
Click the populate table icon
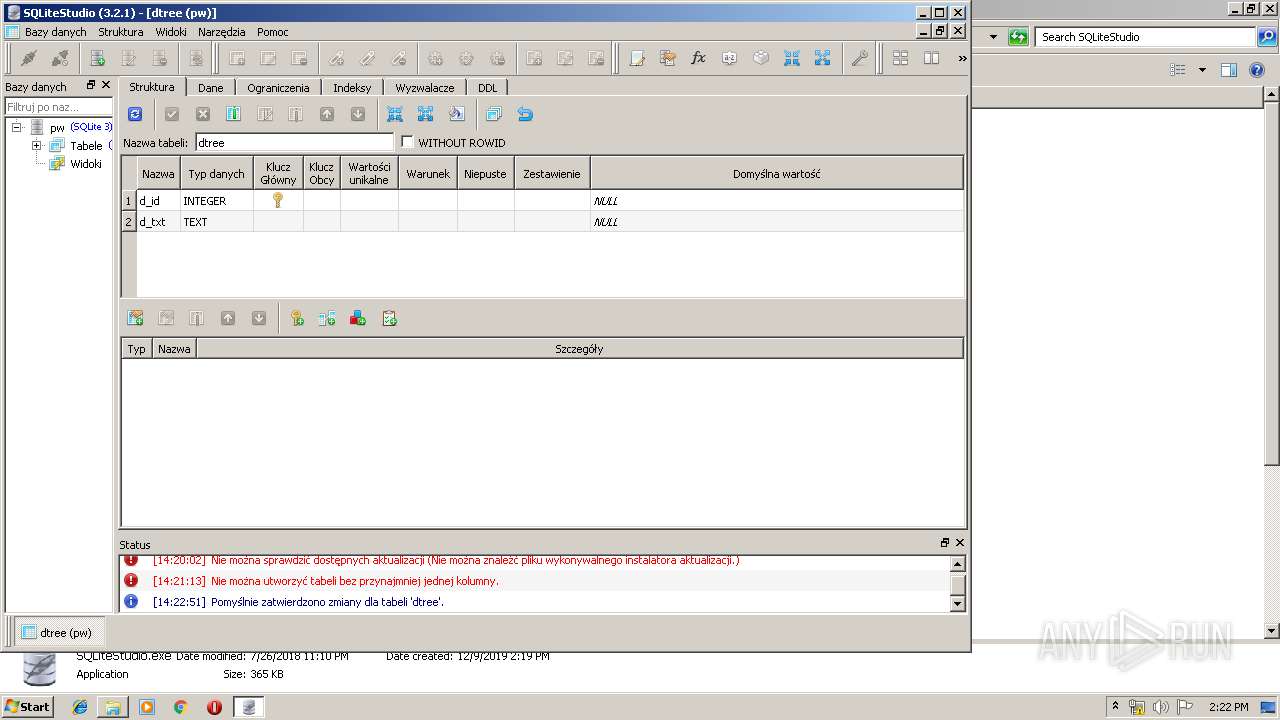click(456, 114)
